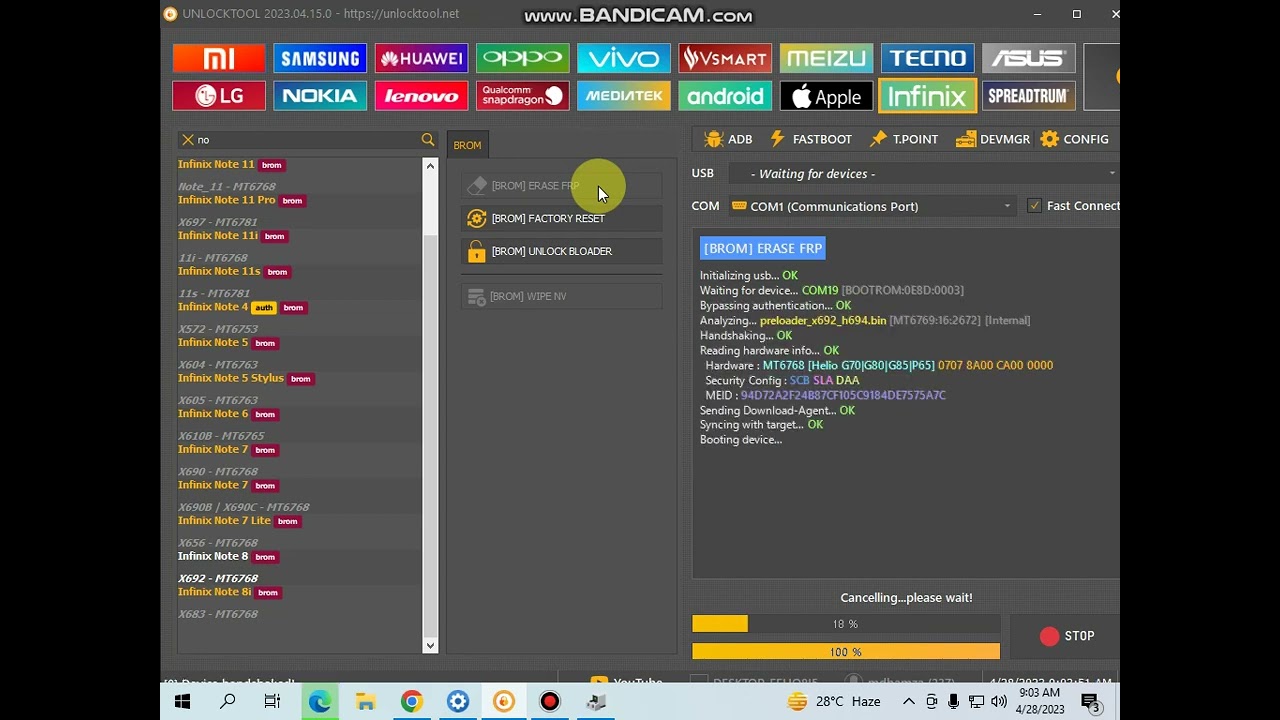The image size is (1280, 720).
Task: Click the [BROM] ERASE FRP button
Action: [x=561, y=186]
